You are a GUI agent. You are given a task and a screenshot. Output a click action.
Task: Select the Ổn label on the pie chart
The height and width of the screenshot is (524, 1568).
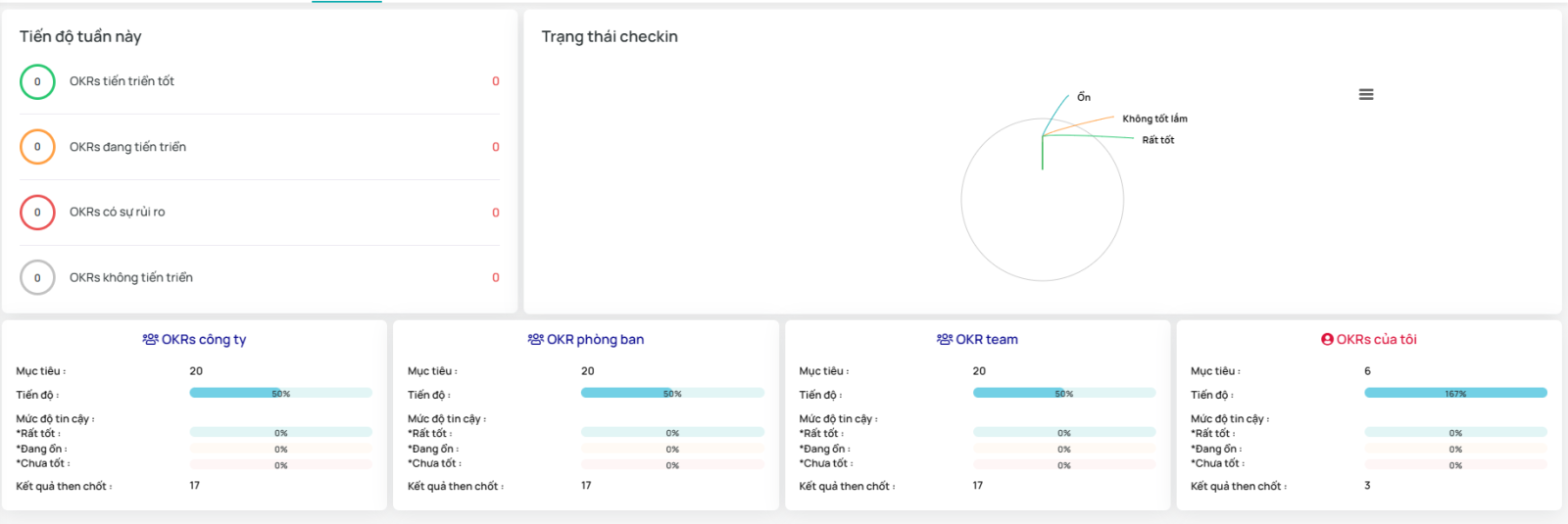1083,97
